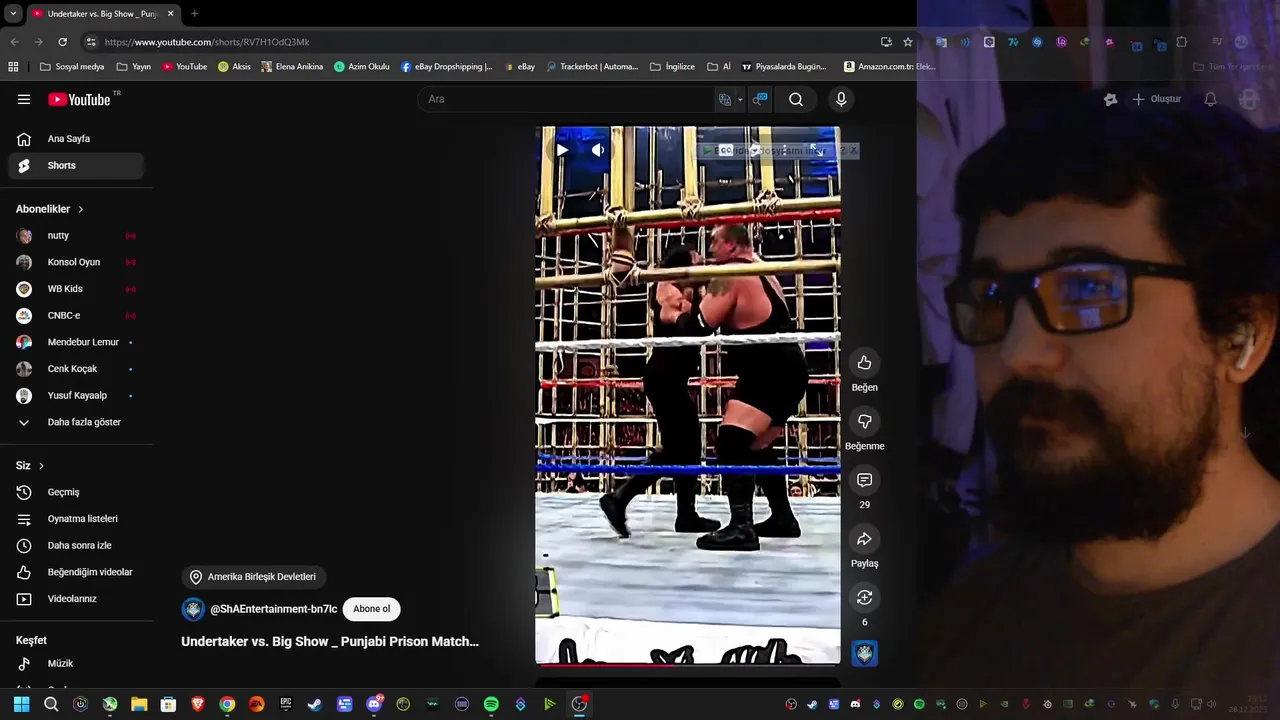Expand Daha fazla göster subscriptions list
The width and height of the screenshot is (1280, 720).
76,422
